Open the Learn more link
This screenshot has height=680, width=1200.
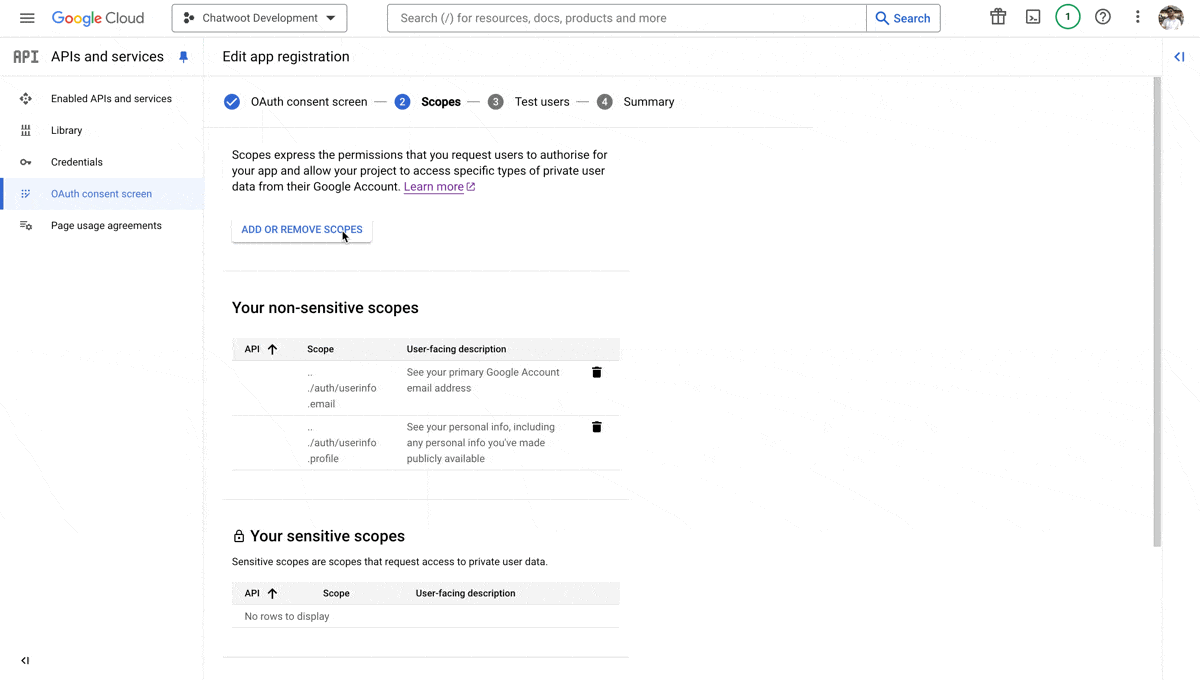pos(439,187)
